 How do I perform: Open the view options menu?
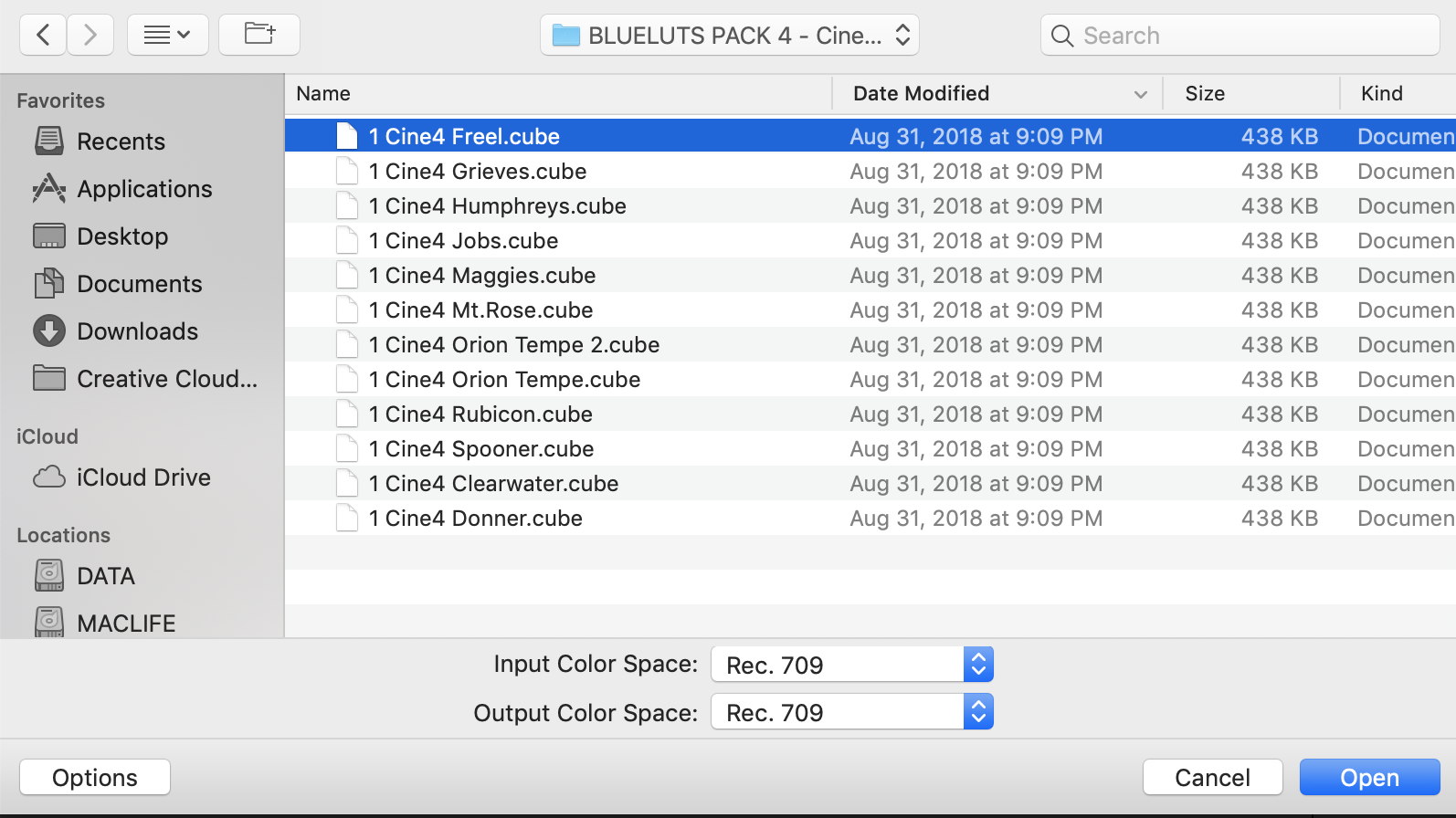click(x=167, y=35)
